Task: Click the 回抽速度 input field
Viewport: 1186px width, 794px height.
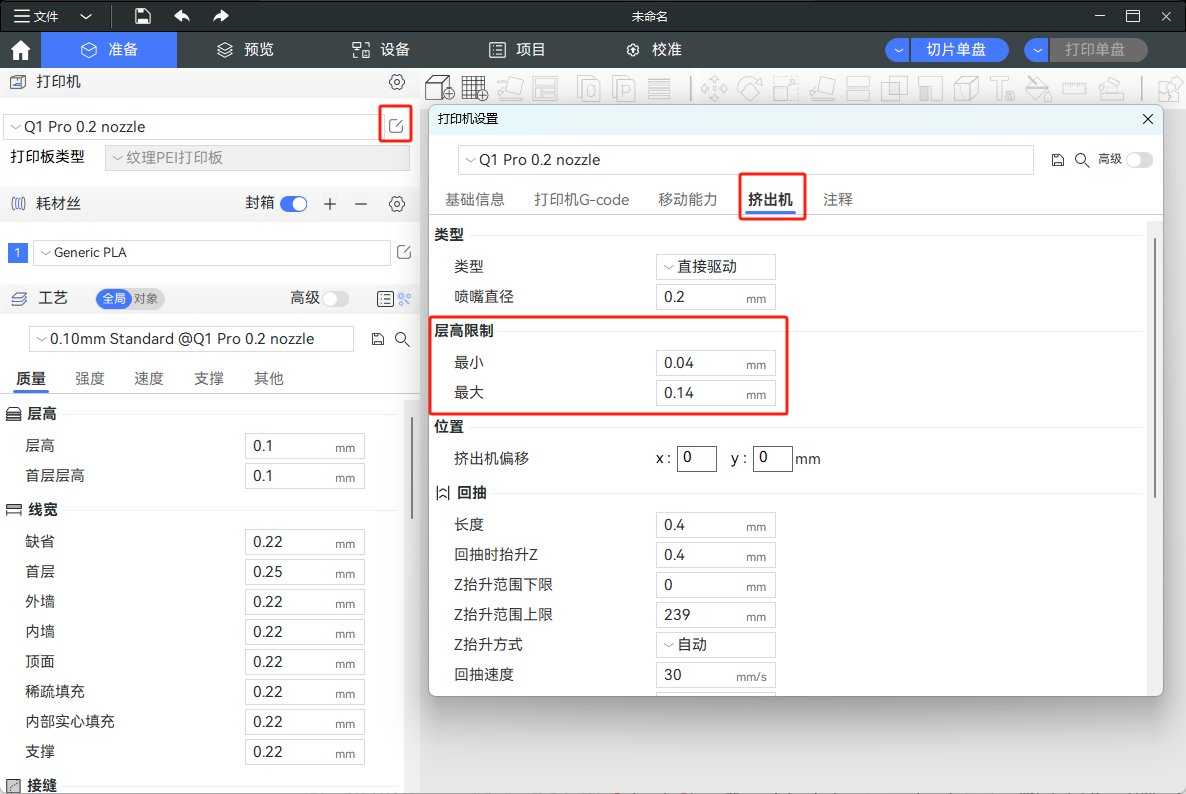Action: pyautogui.click(x=699, y=675)
